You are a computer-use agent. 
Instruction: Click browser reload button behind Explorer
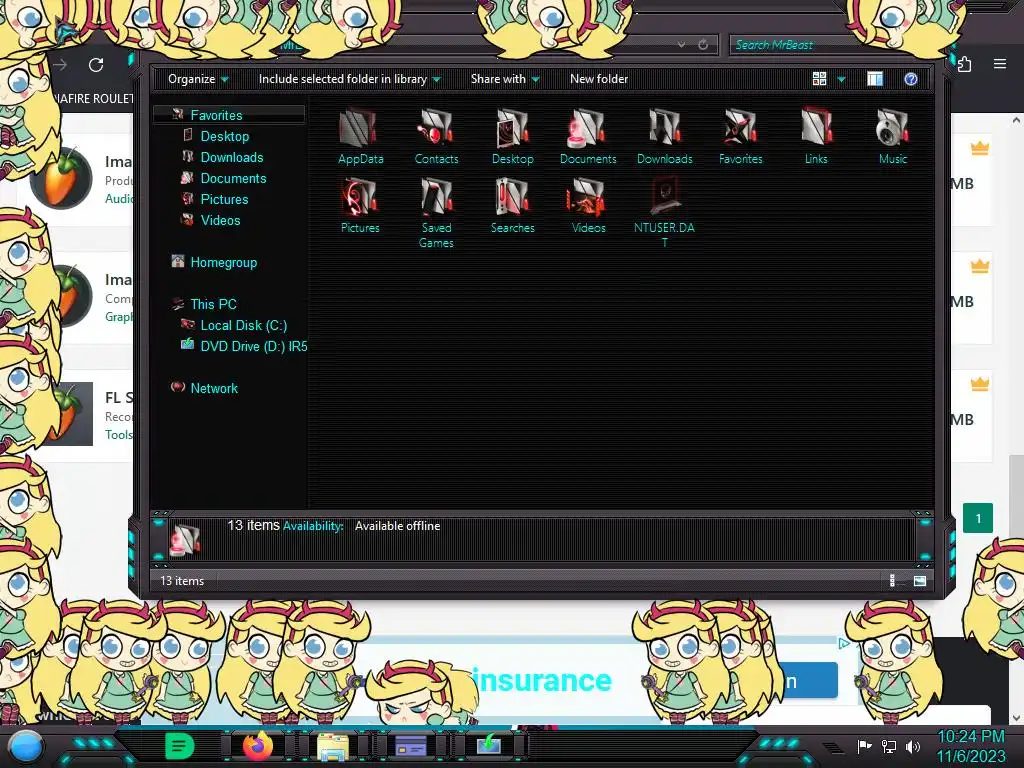(96, 65)
